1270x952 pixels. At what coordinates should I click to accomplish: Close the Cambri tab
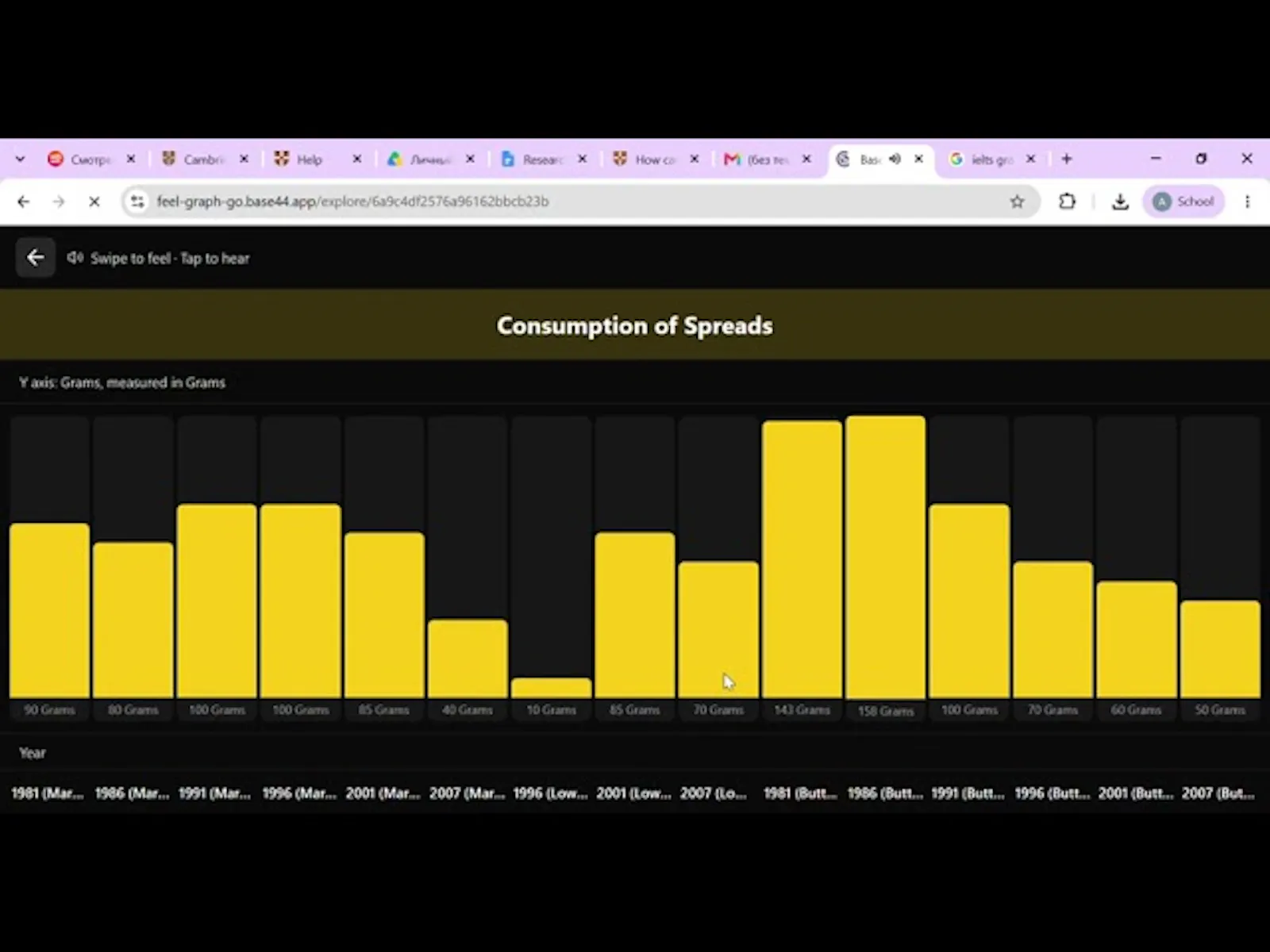[244, 159]
